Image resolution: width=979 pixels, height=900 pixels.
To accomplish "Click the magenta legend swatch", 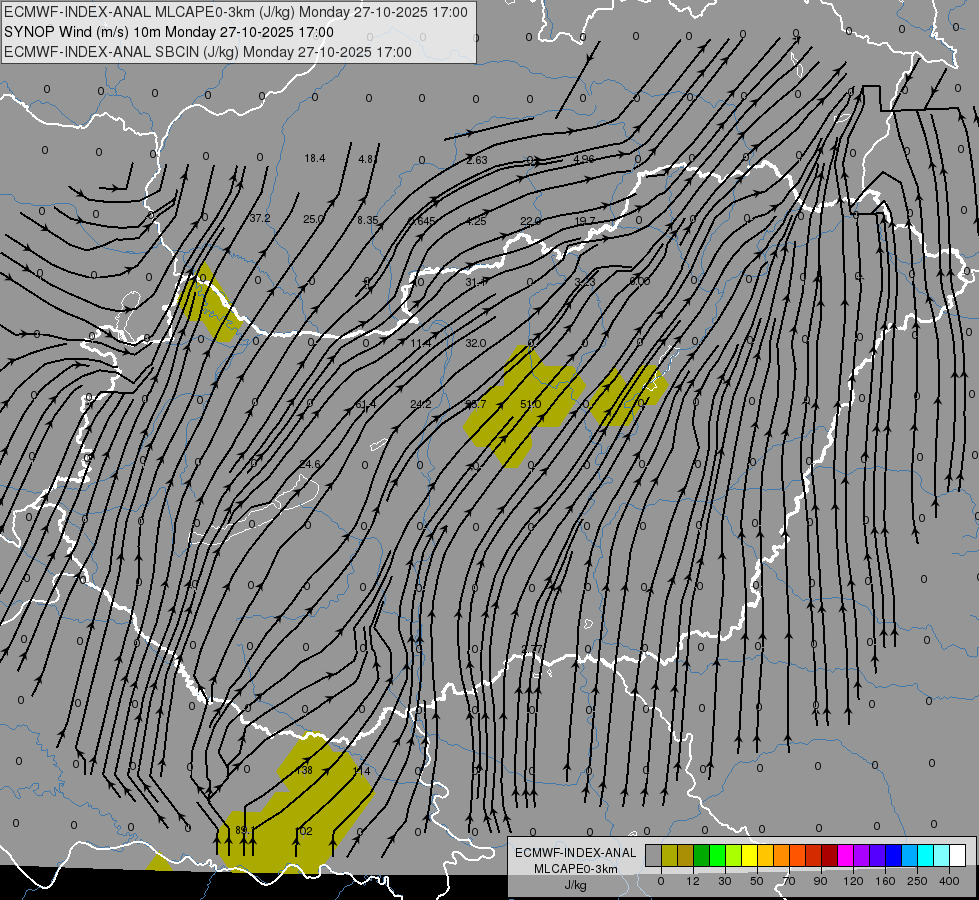I will [x=845, y=856].
